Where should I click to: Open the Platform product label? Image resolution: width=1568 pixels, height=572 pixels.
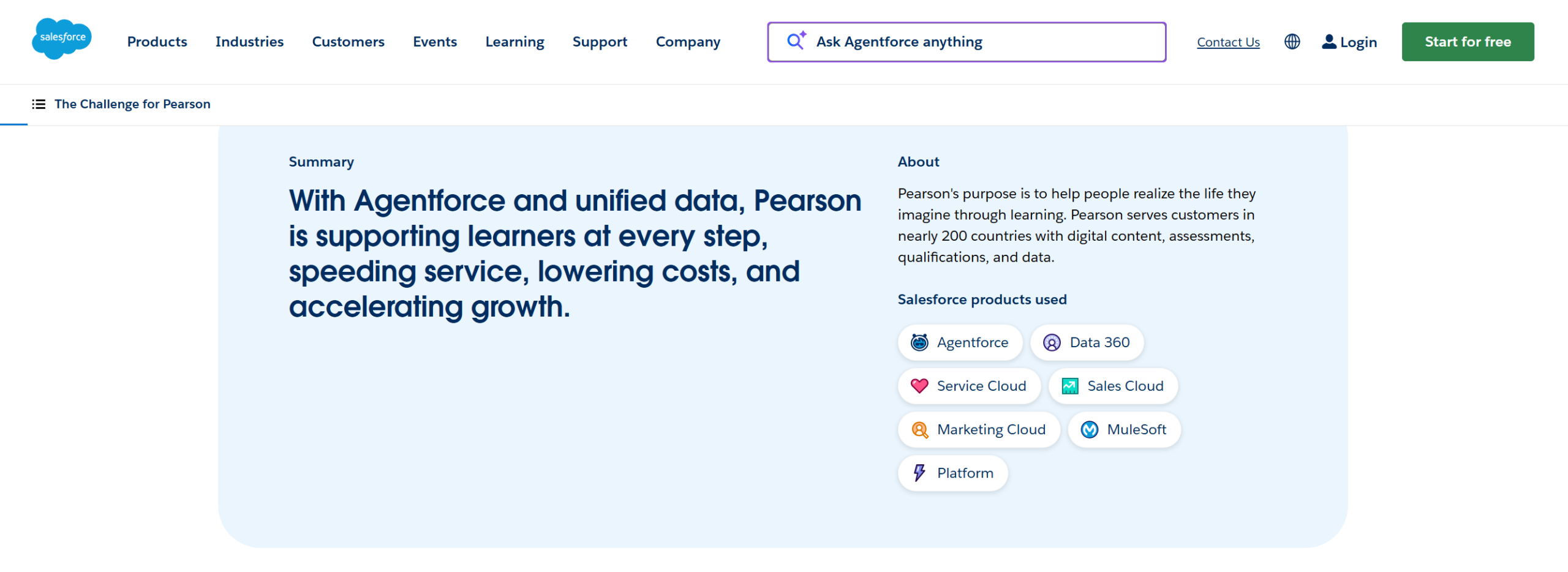965,473
